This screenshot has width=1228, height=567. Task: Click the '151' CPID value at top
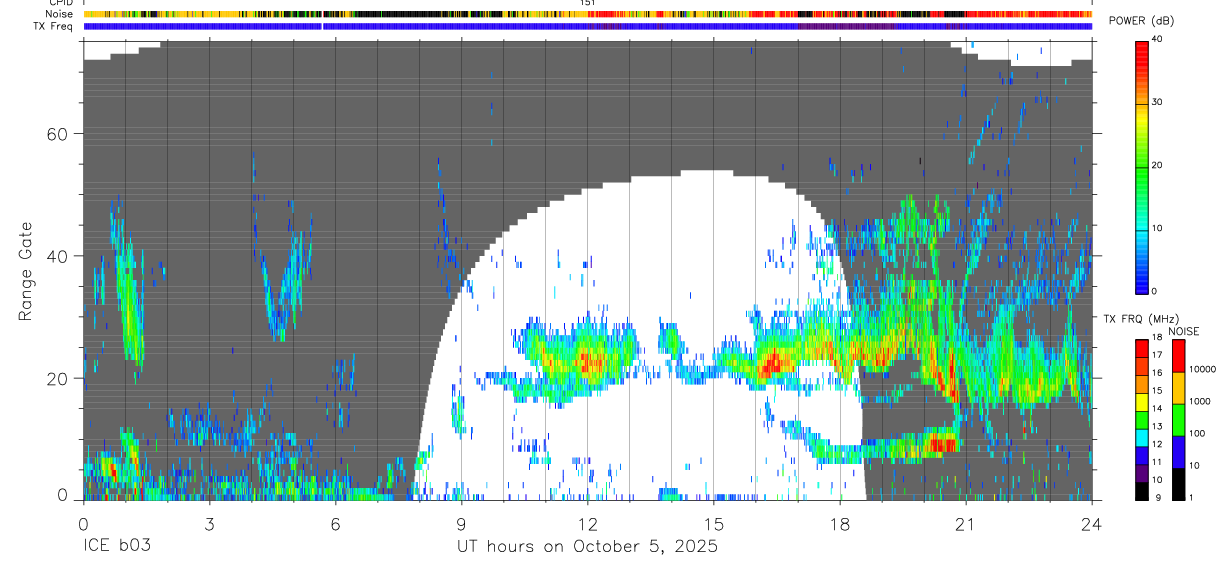point(588,3)
